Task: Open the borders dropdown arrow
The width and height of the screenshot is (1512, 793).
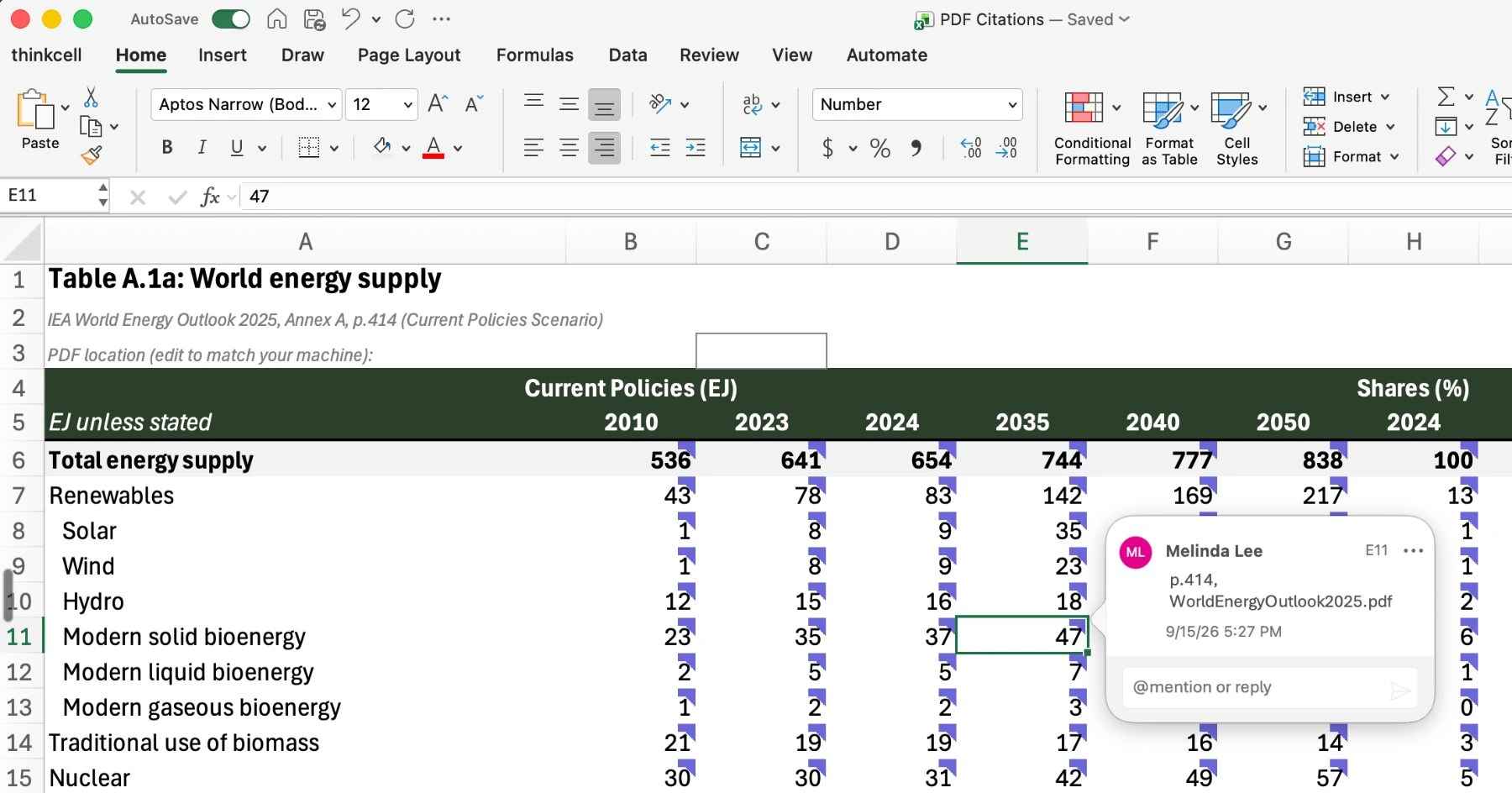Action: click(334, 149)
